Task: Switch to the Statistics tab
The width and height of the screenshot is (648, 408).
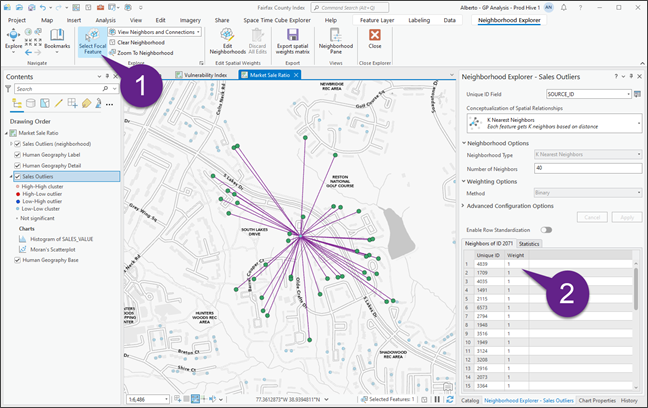Action: tap(529, 243)
